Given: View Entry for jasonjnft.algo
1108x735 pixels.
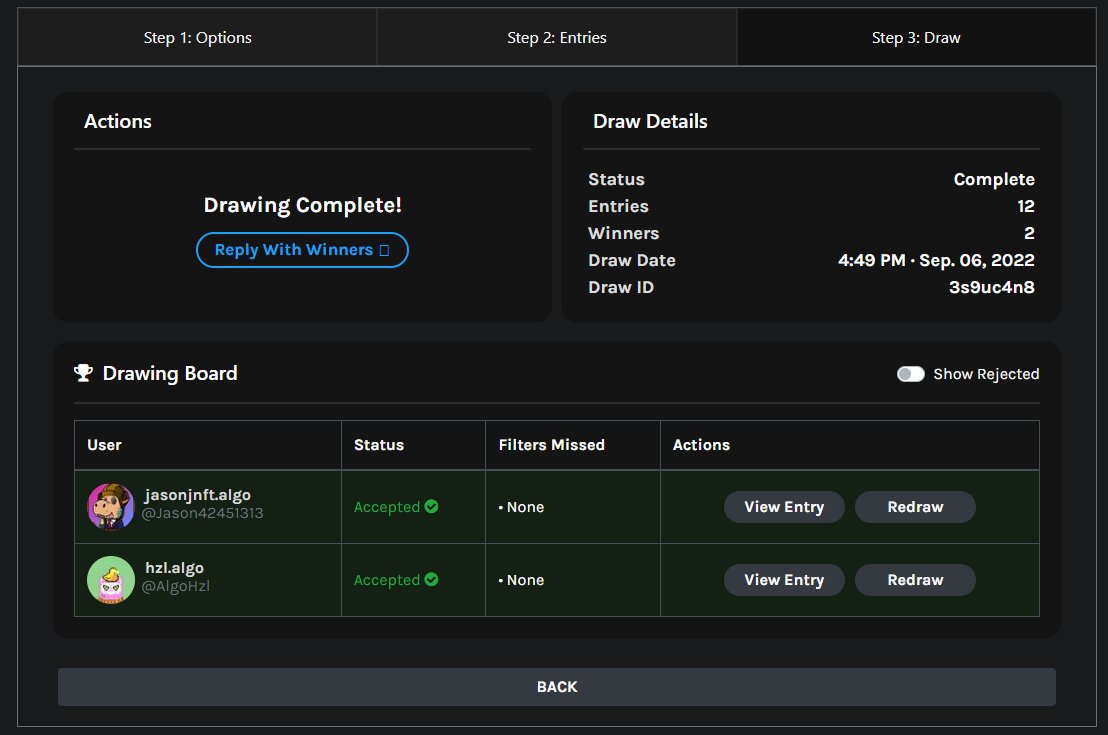Looking at the screenshot, I should (x=784, y=507).
